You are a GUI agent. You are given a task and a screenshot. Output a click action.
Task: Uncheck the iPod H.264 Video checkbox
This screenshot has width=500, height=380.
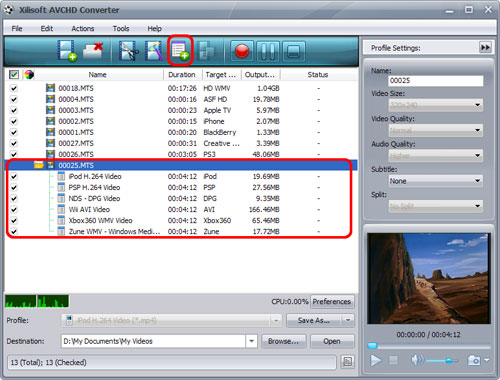(x=14, y=176)
